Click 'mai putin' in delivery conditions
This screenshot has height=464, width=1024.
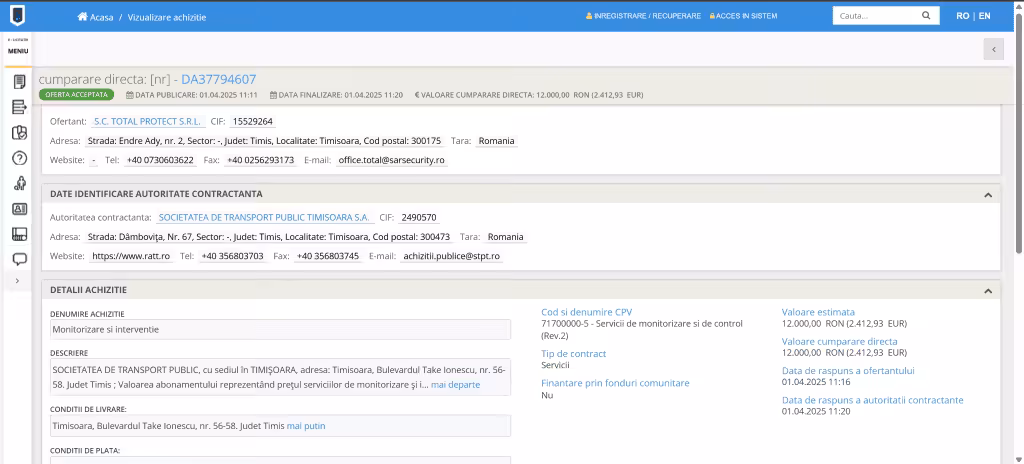click(x=306, y=426)
